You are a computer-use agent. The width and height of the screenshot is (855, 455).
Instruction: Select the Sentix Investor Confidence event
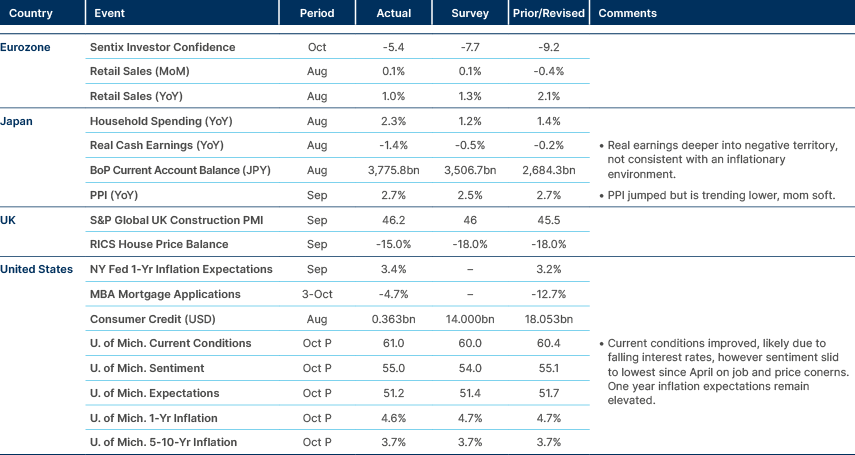[162, 47]
